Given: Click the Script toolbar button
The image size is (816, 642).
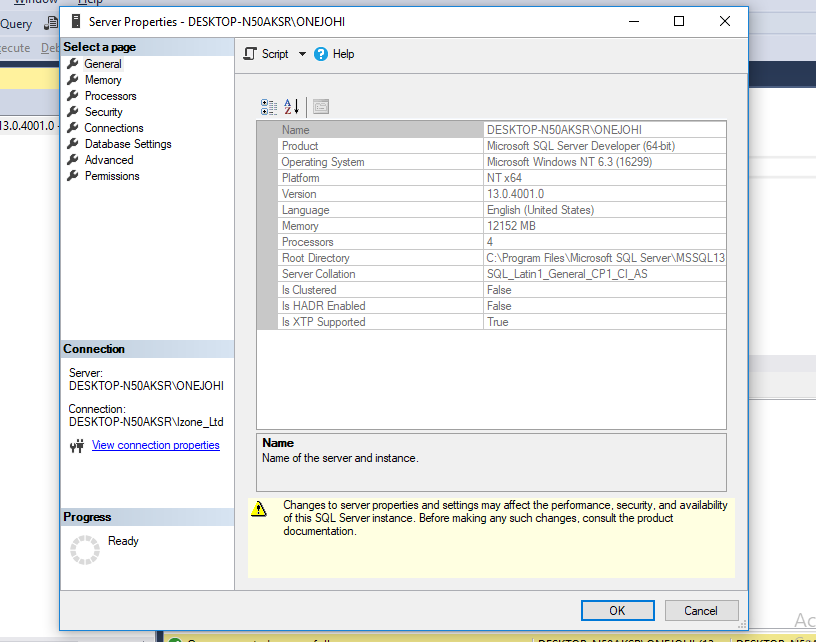Looking at the screenshot, I should [266, 54].
